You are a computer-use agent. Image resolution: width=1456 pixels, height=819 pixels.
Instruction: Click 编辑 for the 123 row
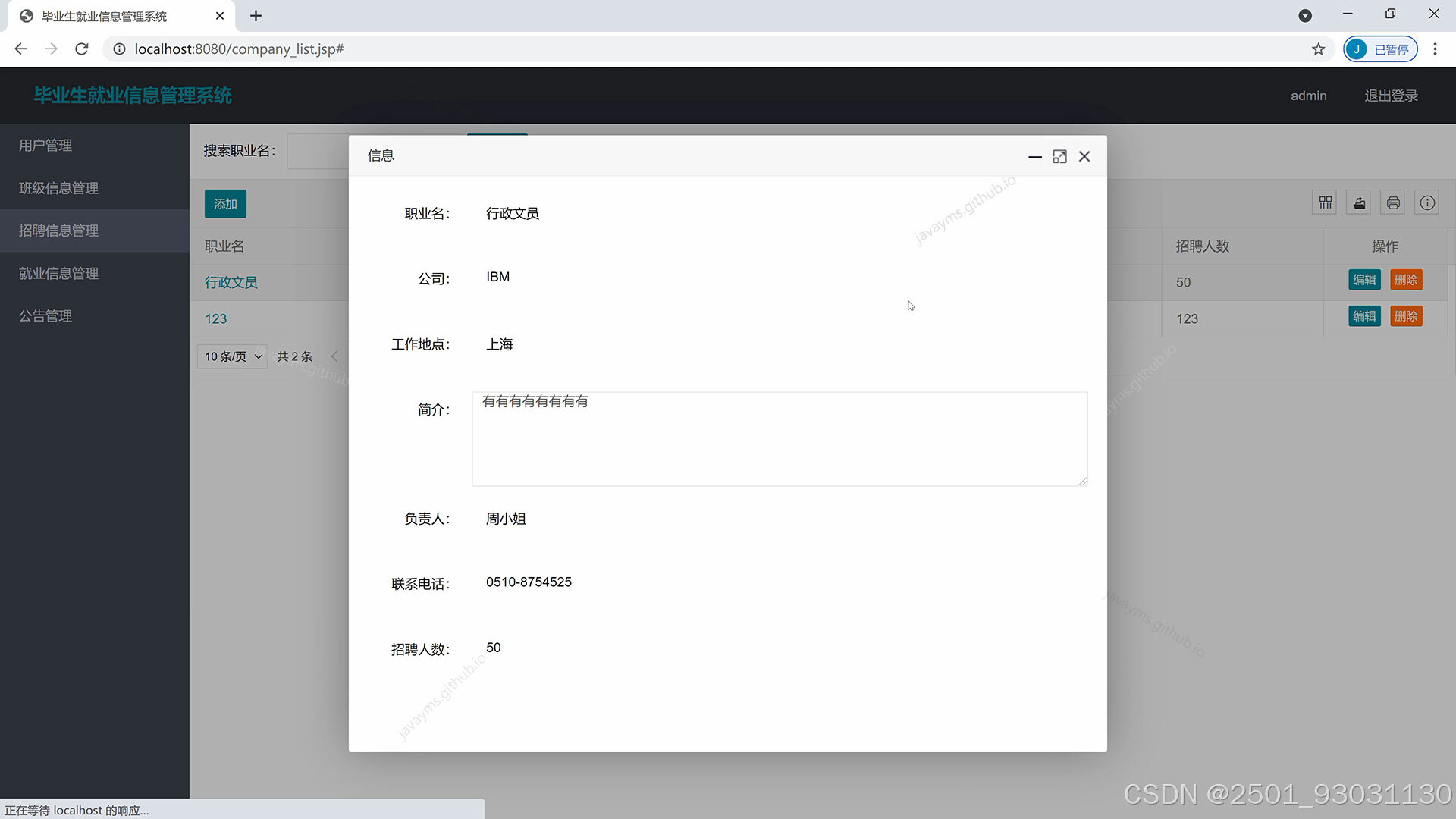pos(1364,316)
